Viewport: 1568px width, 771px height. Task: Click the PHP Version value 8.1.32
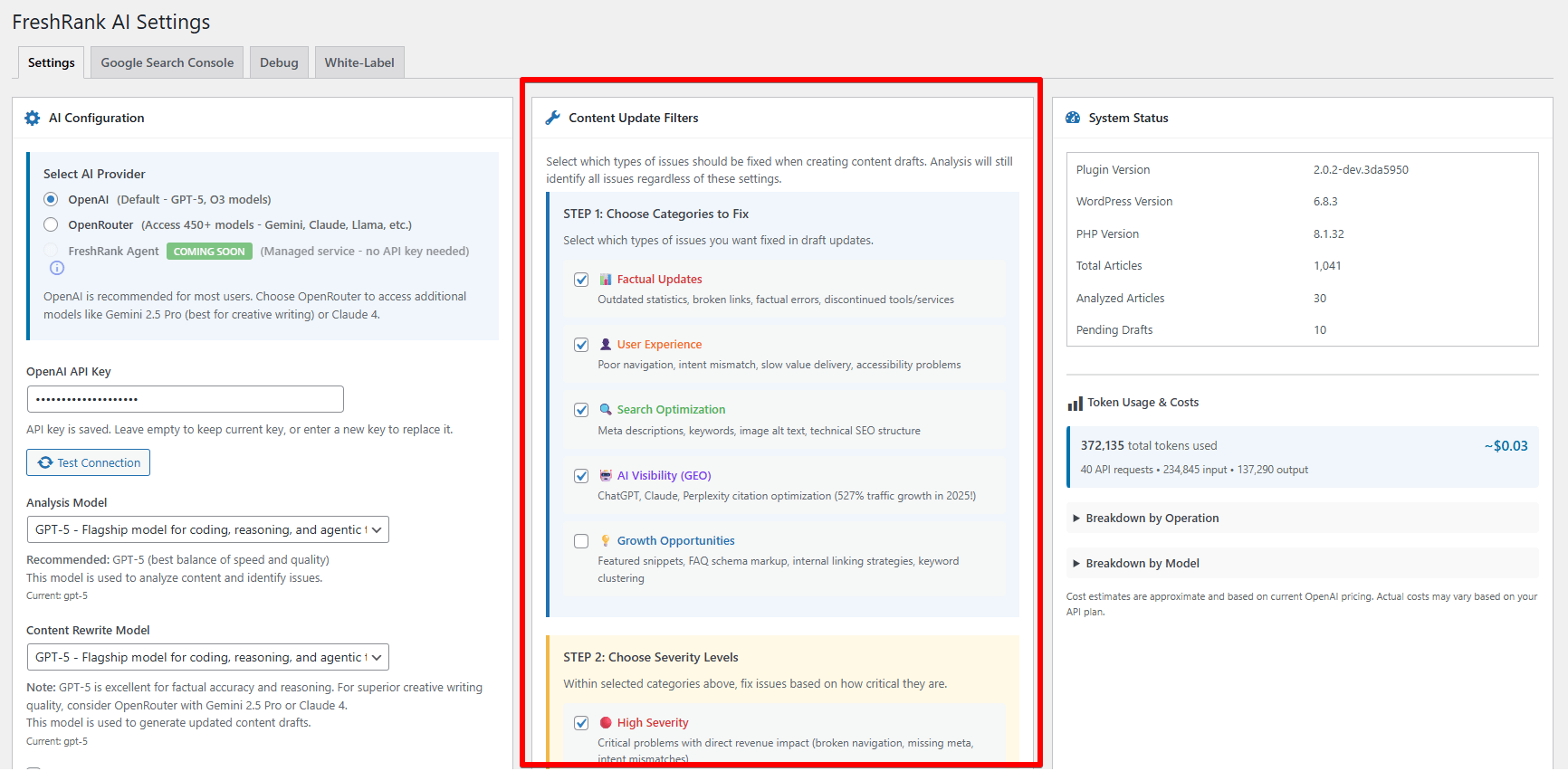[1329, 233]
